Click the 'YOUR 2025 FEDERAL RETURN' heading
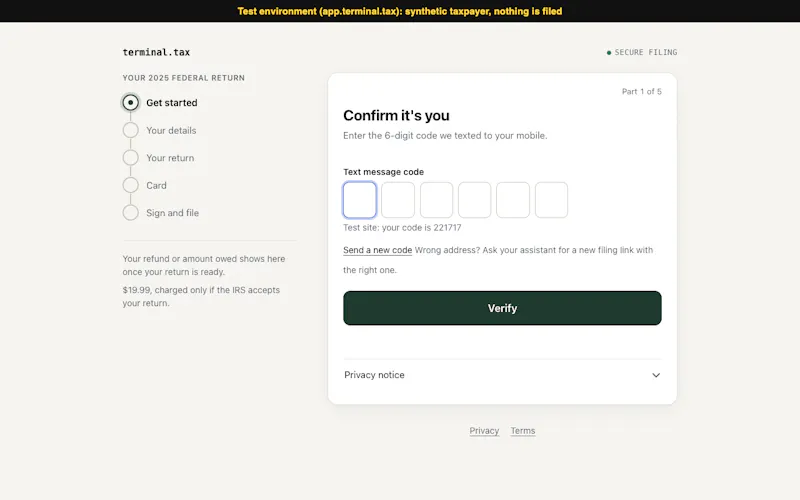The width and height of the screenshot is (800, 500). [x=184, y=78]
